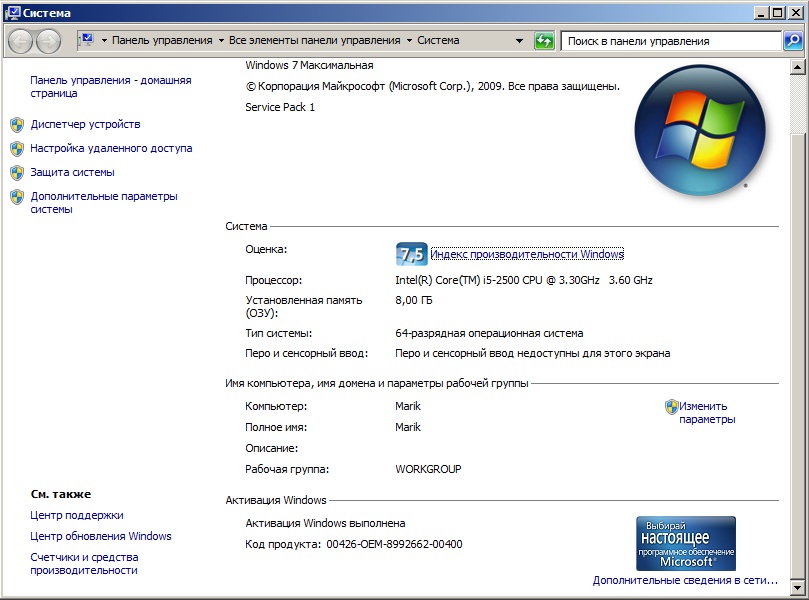
Task: Open Индекс производительности Windows link
Action: [x=527, y=254]
